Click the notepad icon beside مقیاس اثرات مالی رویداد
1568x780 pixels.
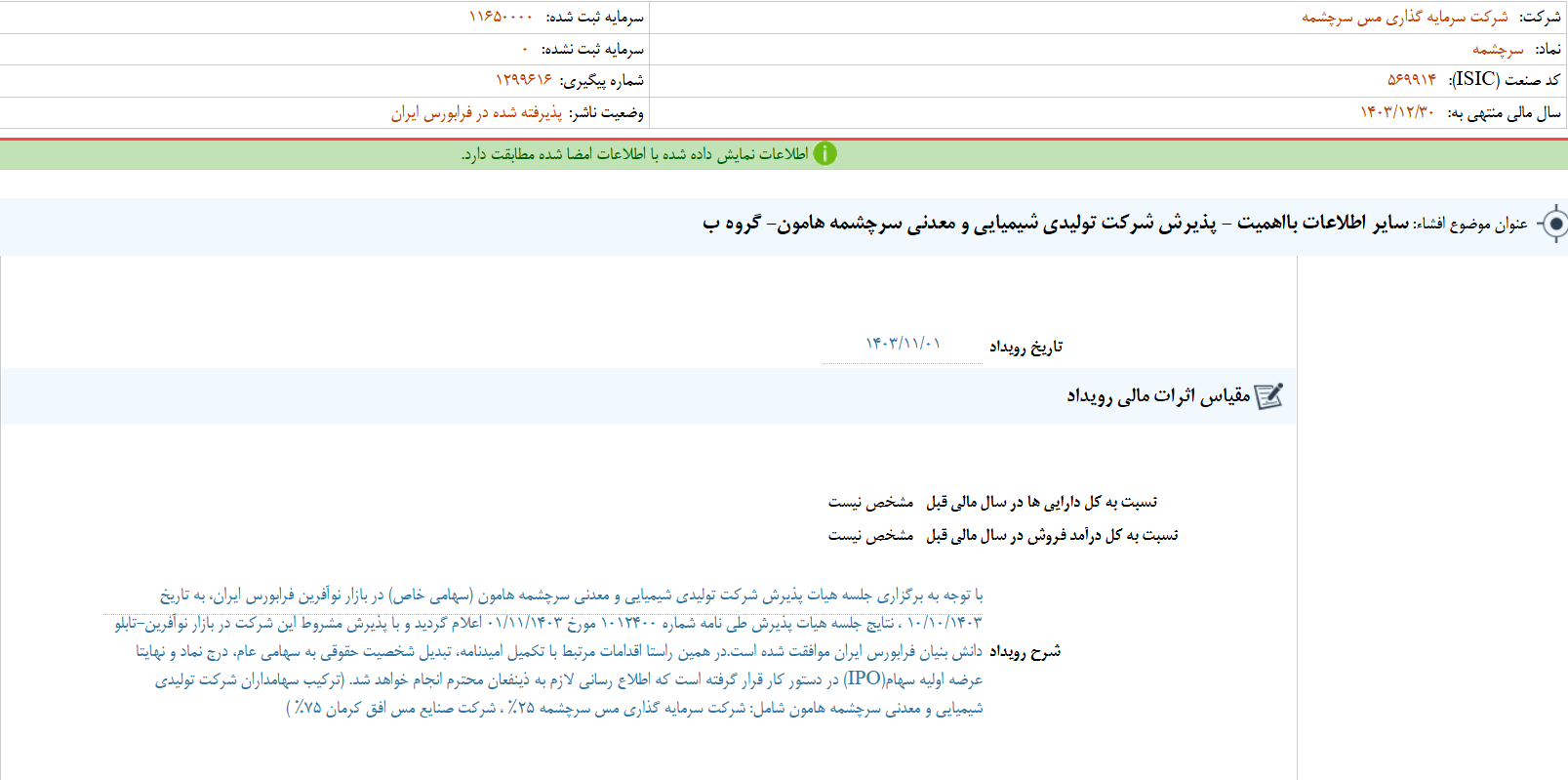click(1268, 395)
